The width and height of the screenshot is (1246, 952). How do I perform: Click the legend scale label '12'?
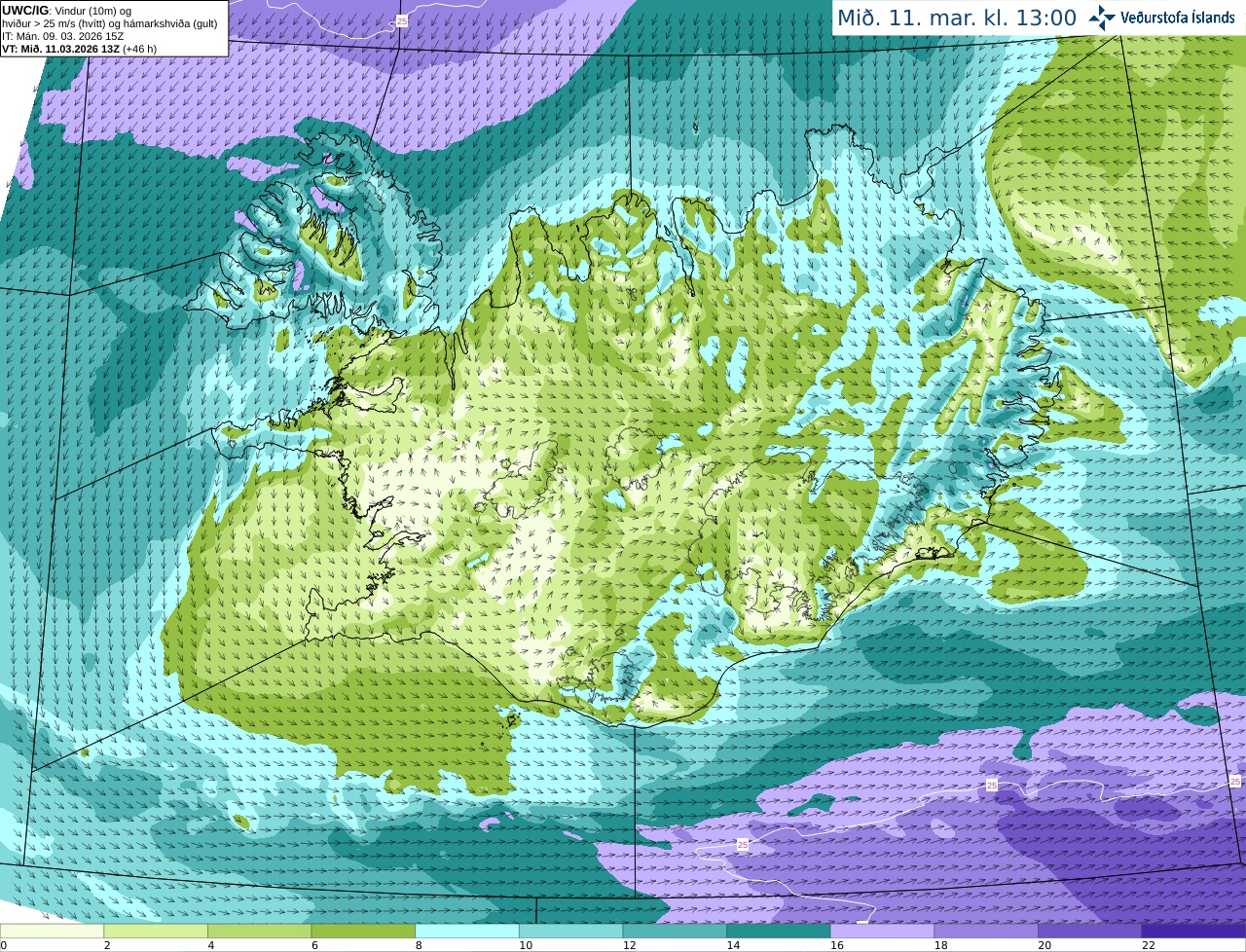click(629, 945)
